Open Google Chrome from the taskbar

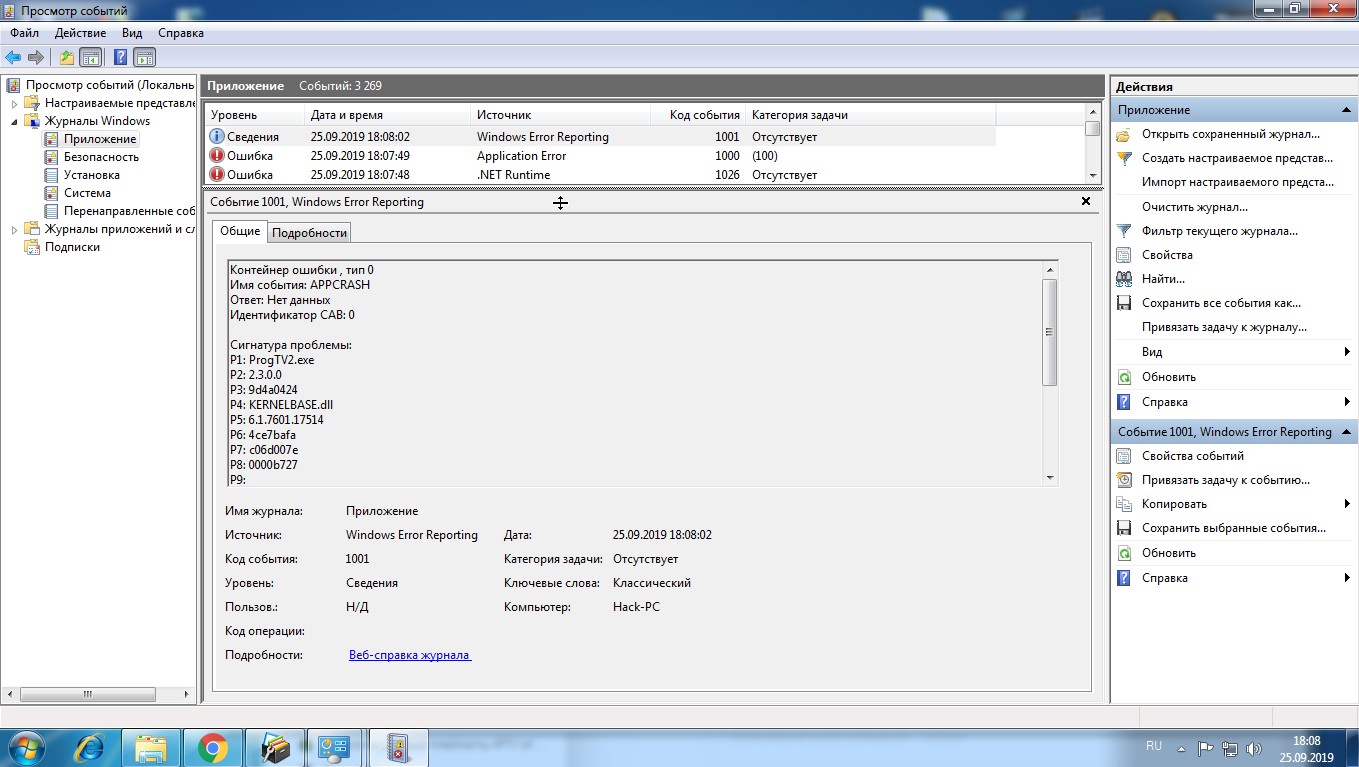pos(212,747)
